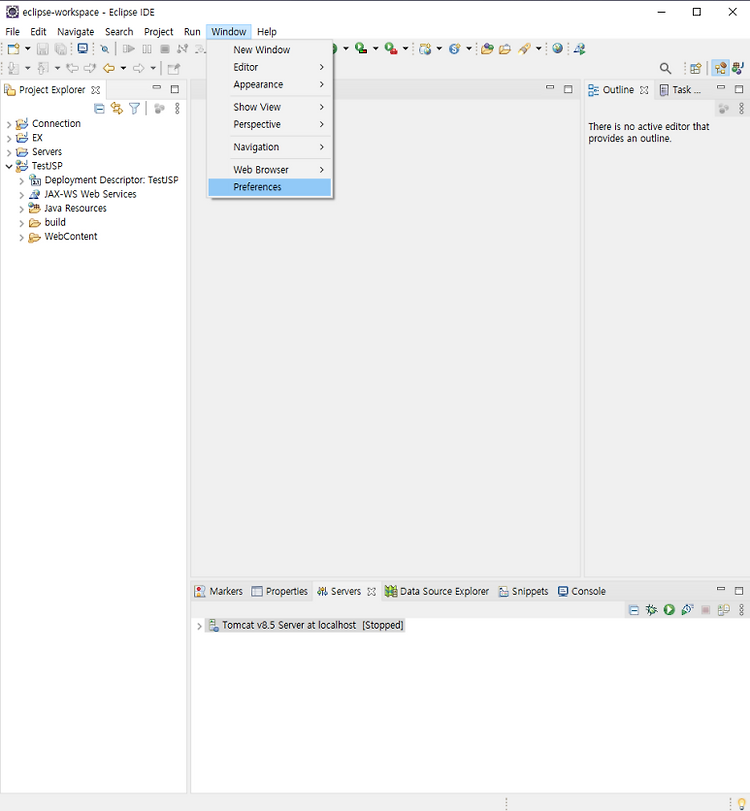The width and height of the screenshot is (750, 811).
Task: Select Preferences in the Window menu
Action: (269, 187)
